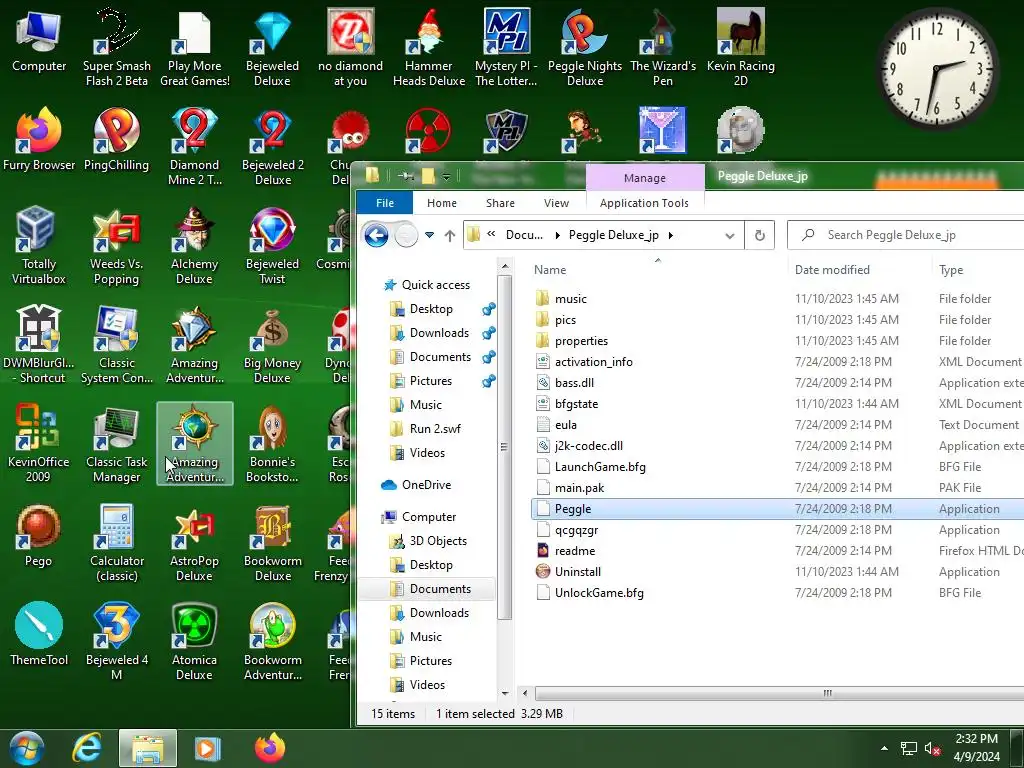The image size is (1024, 768).
Task: Launch Kevin Racing 2D icon
Action: coord(741,47)
